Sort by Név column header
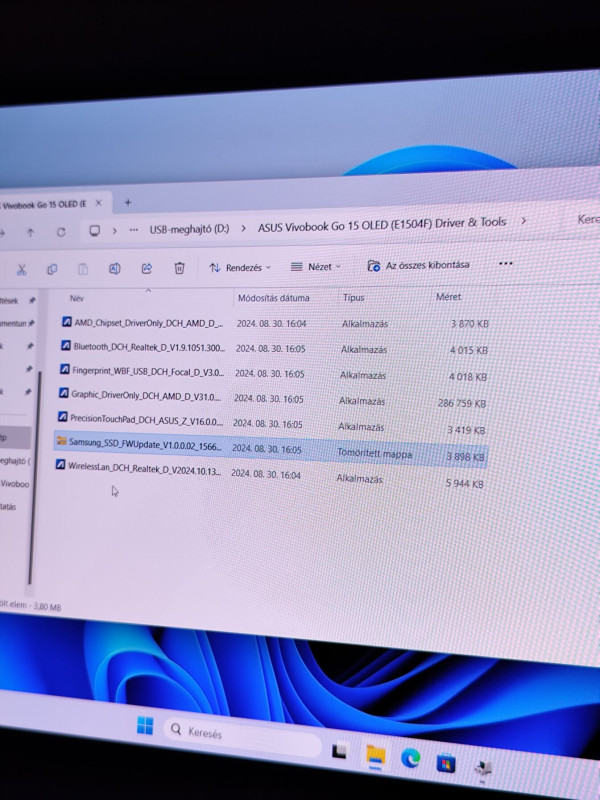 [x=77, y=298]
